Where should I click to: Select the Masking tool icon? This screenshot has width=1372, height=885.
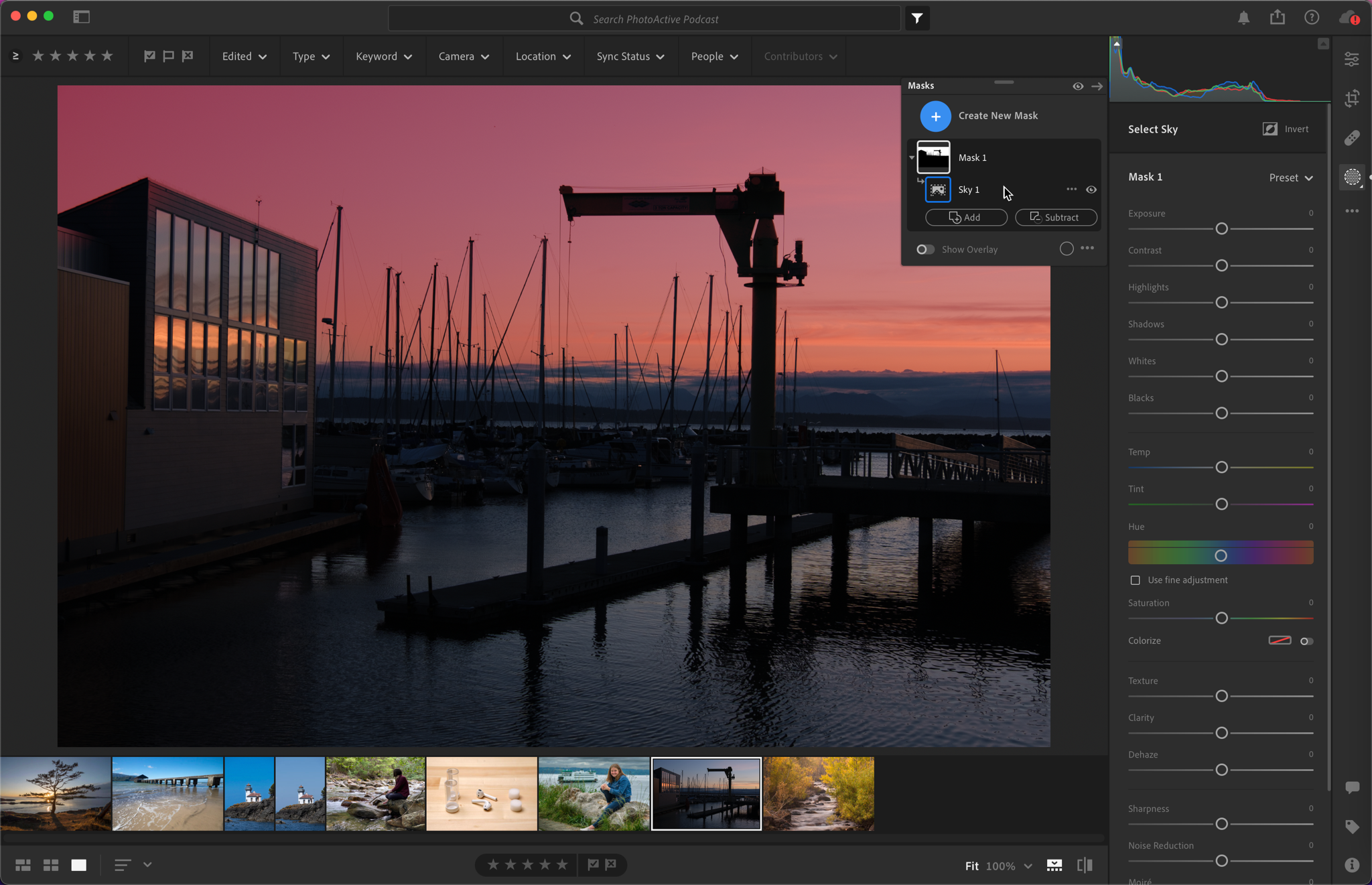click(x=1352, y=177)
